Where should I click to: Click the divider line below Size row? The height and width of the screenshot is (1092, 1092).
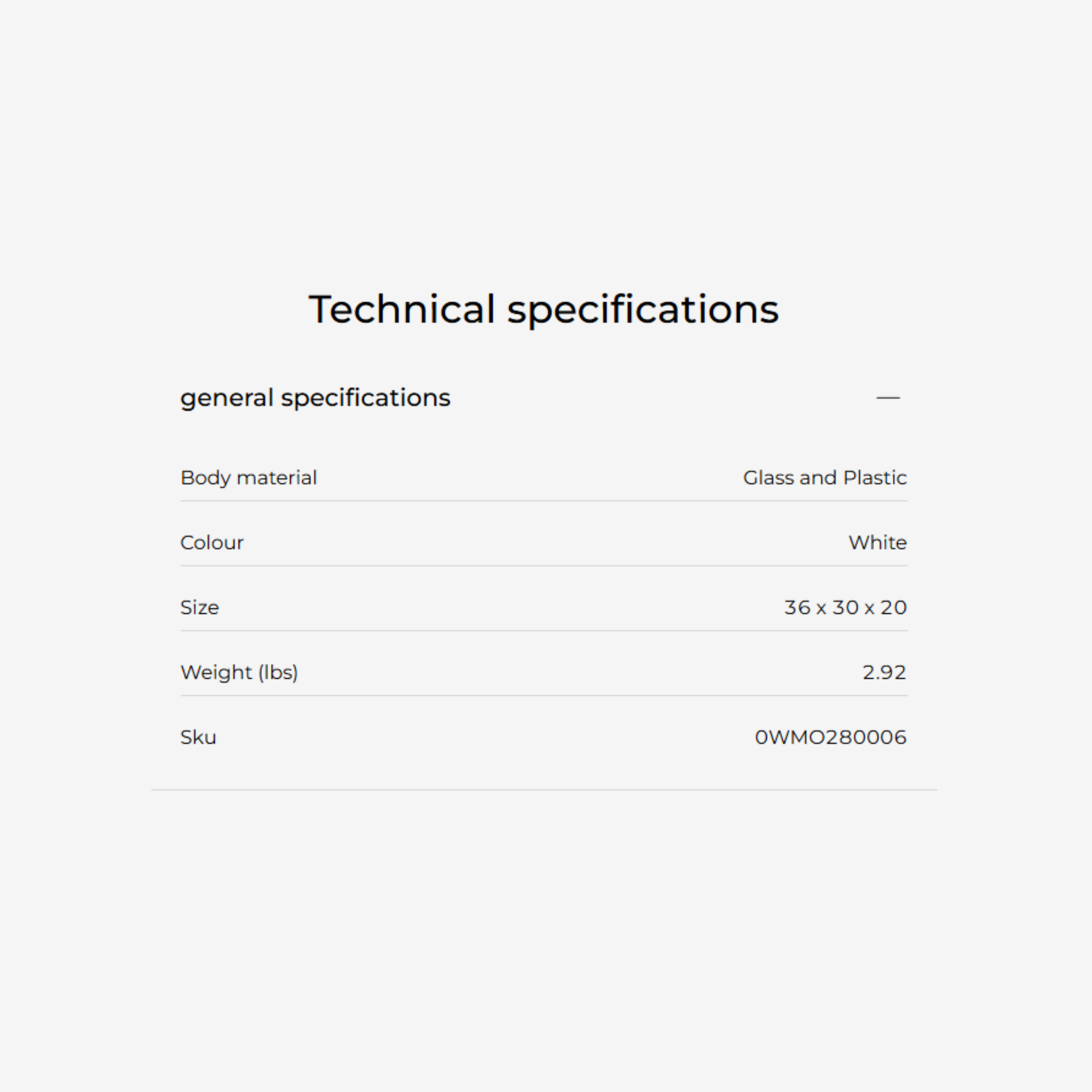coord(544,631)
